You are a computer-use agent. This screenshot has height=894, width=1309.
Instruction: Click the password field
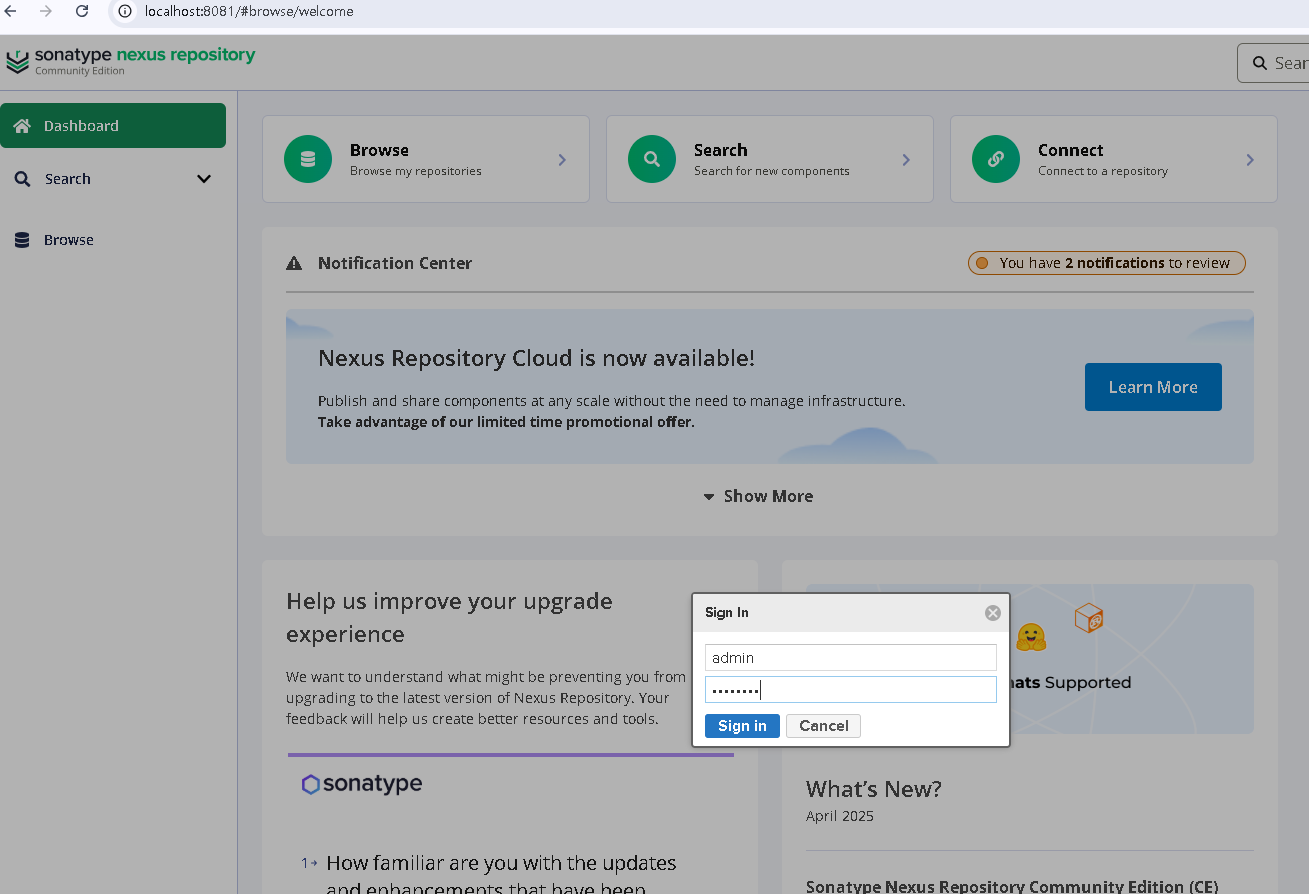[851, 690]
